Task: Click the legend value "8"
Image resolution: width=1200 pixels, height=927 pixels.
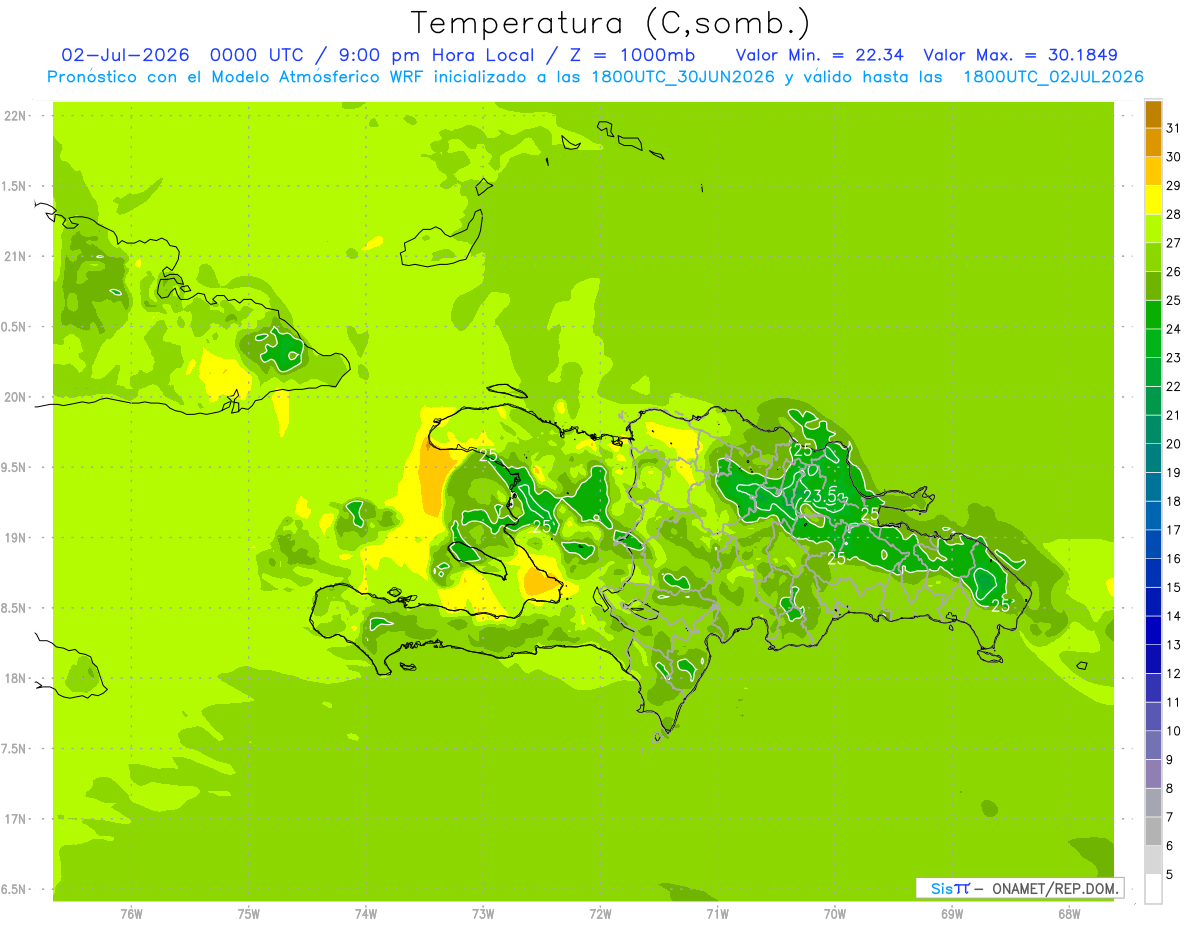Action: [1170, 789]
